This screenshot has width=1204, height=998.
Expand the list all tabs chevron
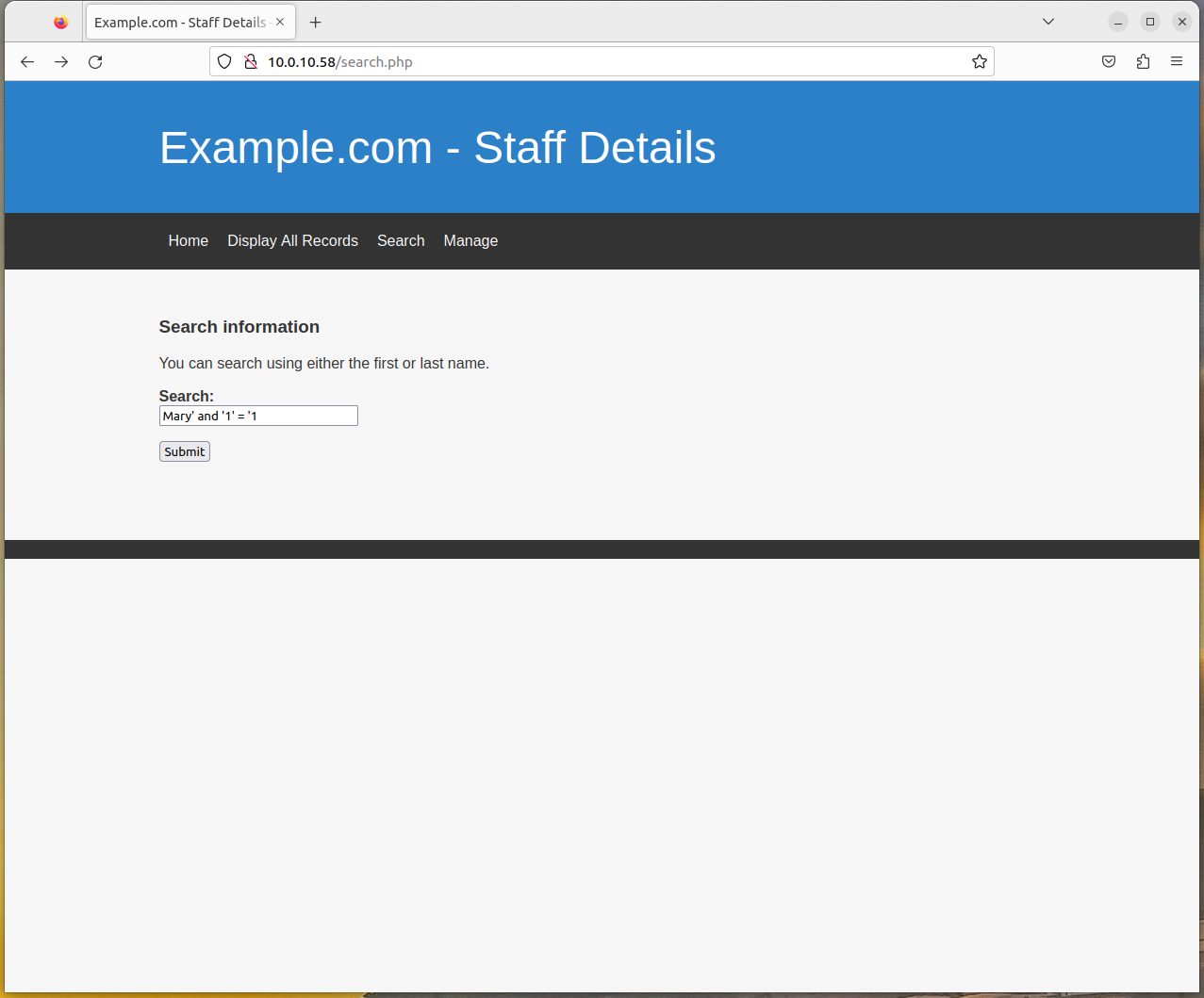1048,22
